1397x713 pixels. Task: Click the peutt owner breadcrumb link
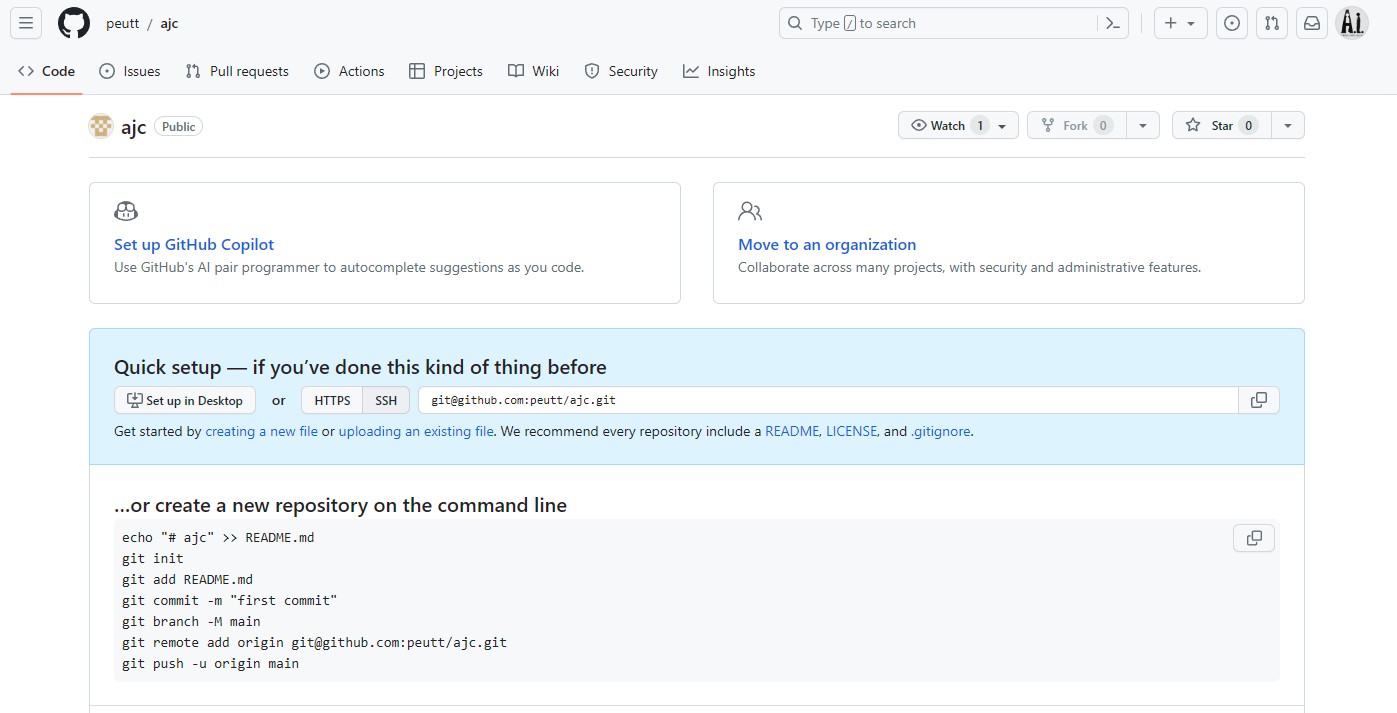pyautogui.click(x=123, y=23)
